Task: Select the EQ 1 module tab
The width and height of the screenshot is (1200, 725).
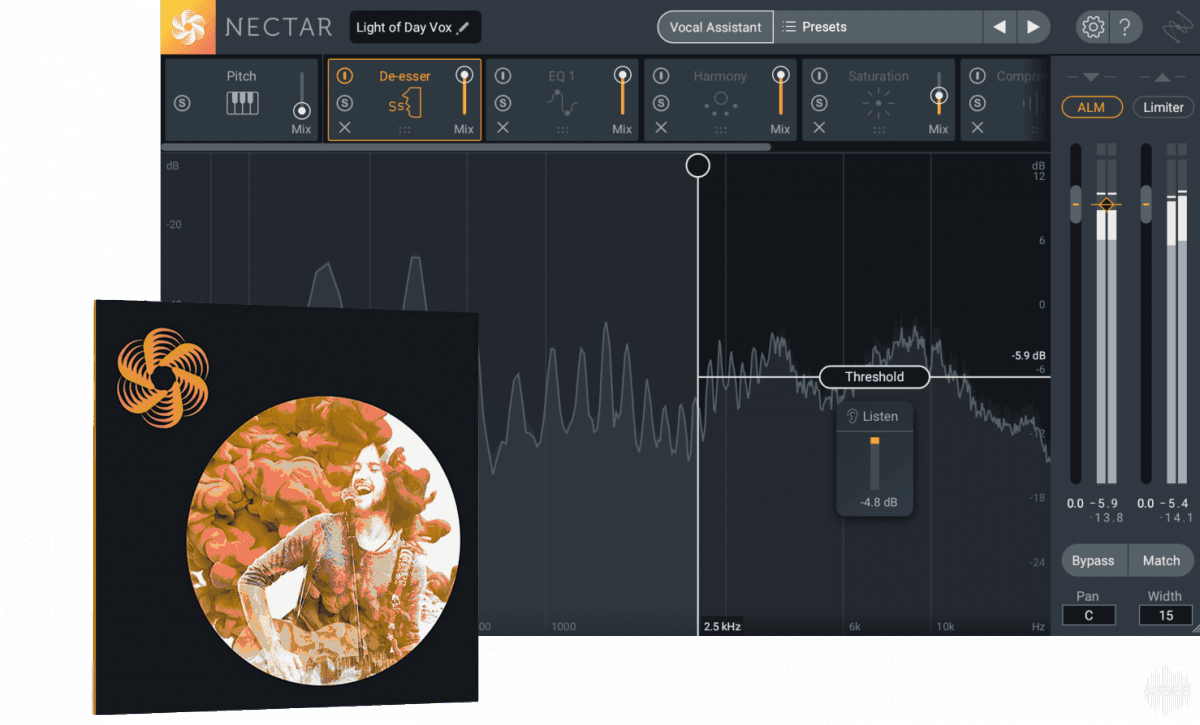Action: coord(562,76)
